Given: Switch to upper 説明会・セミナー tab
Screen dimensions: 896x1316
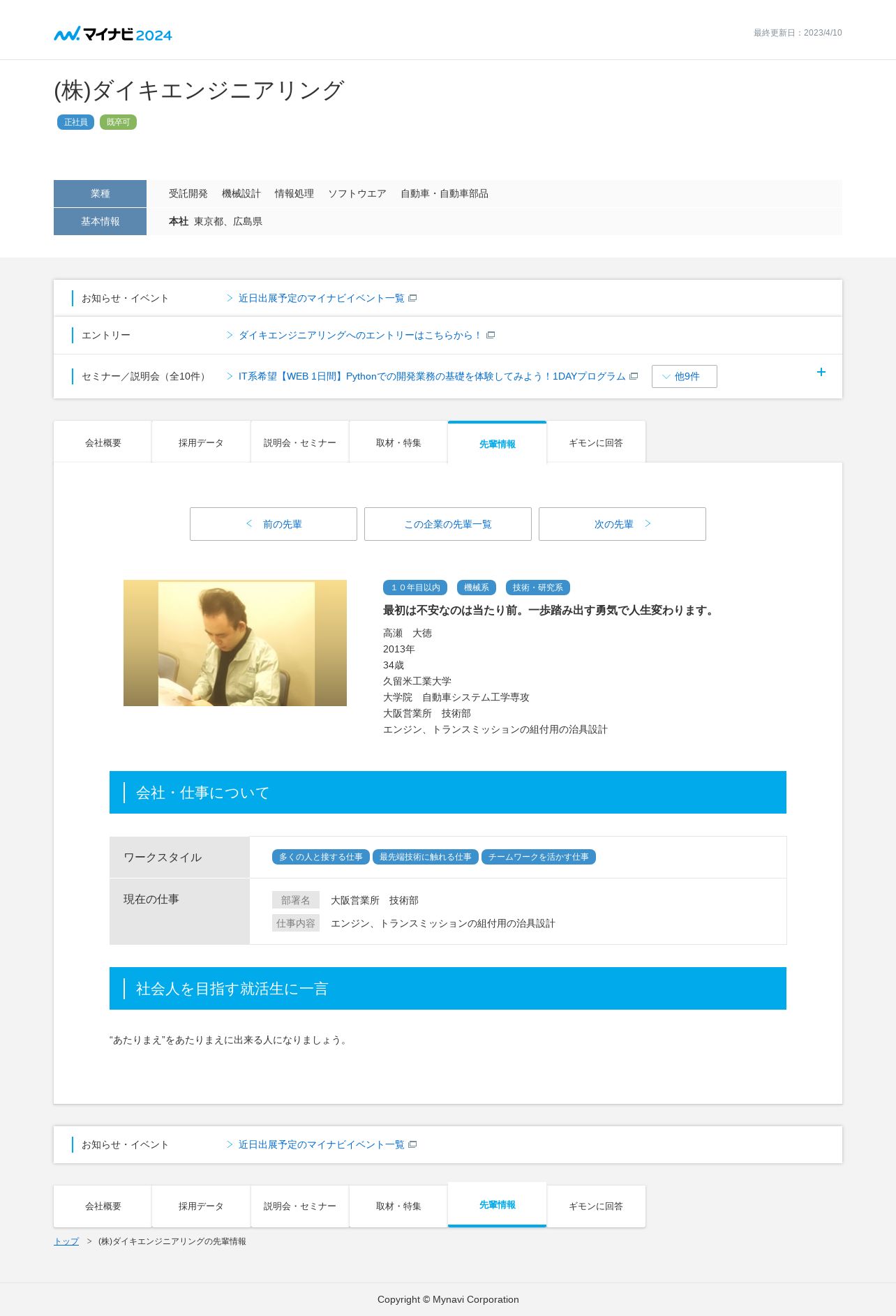Looking at the screenshot, I should point(299,442).
